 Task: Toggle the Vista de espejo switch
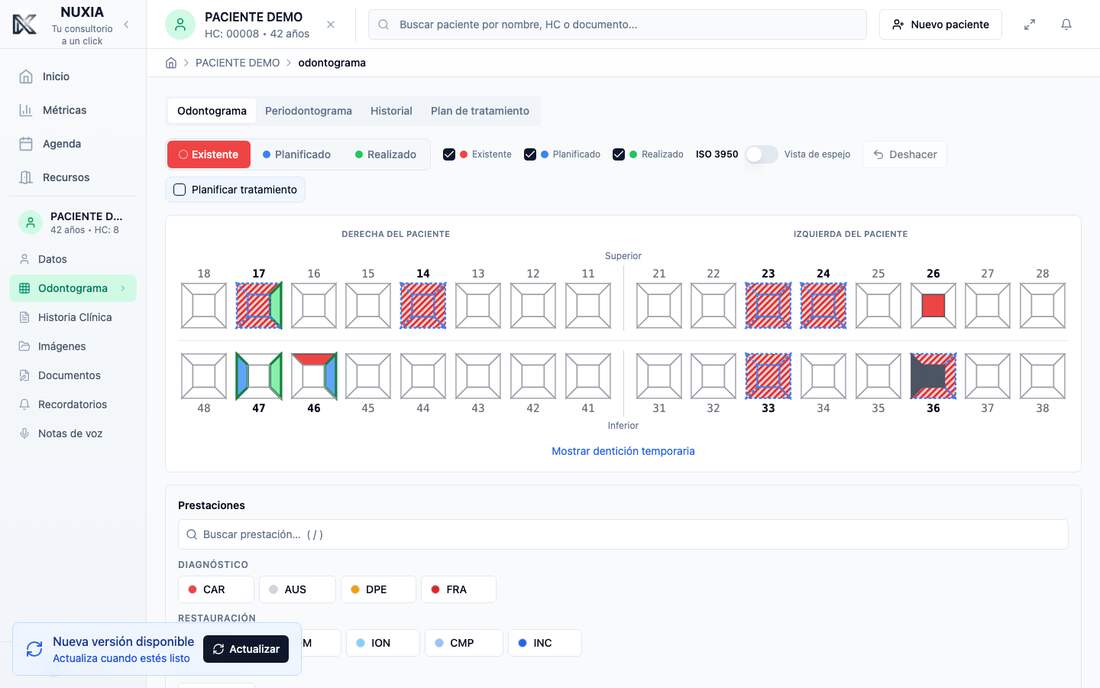click(761, 154)
